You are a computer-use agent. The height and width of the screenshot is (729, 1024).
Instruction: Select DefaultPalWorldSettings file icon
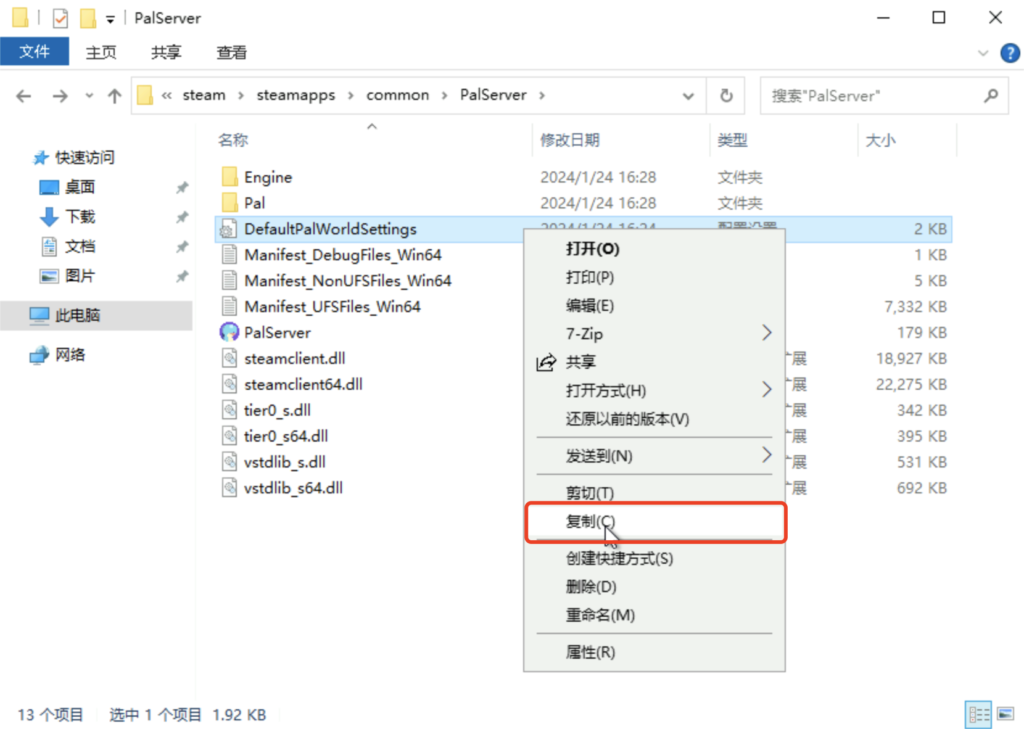pos(228,229)
